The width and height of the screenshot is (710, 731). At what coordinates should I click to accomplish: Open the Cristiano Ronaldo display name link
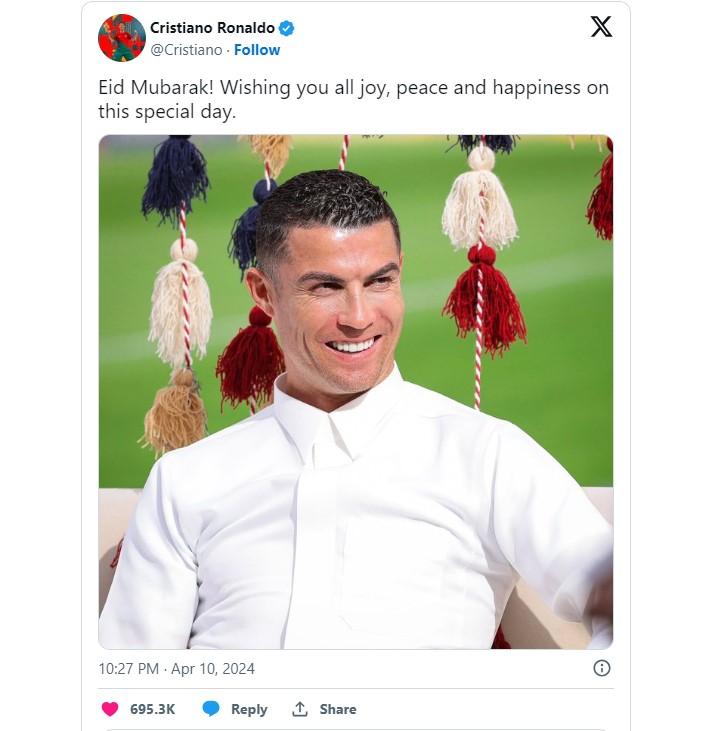coord(212,28)
